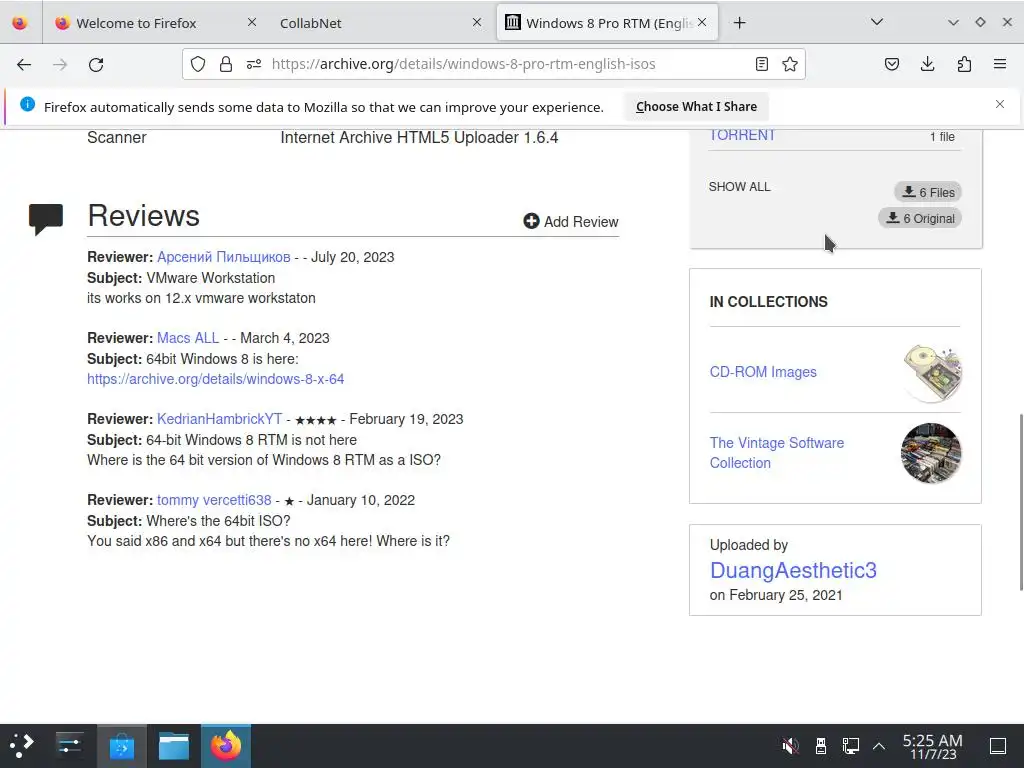Expand the list all tabs dropdown

877,22
